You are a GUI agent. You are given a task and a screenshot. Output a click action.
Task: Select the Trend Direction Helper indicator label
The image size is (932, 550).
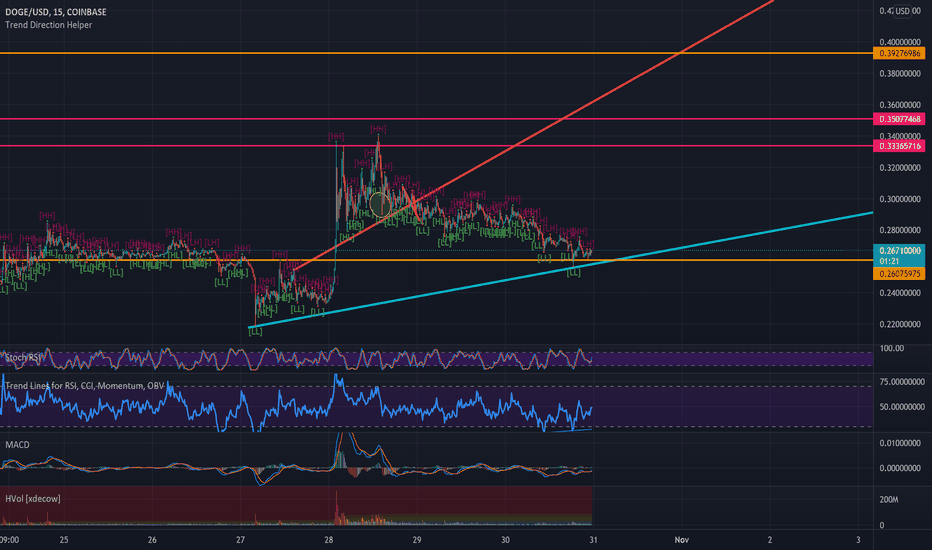(49, 25)
